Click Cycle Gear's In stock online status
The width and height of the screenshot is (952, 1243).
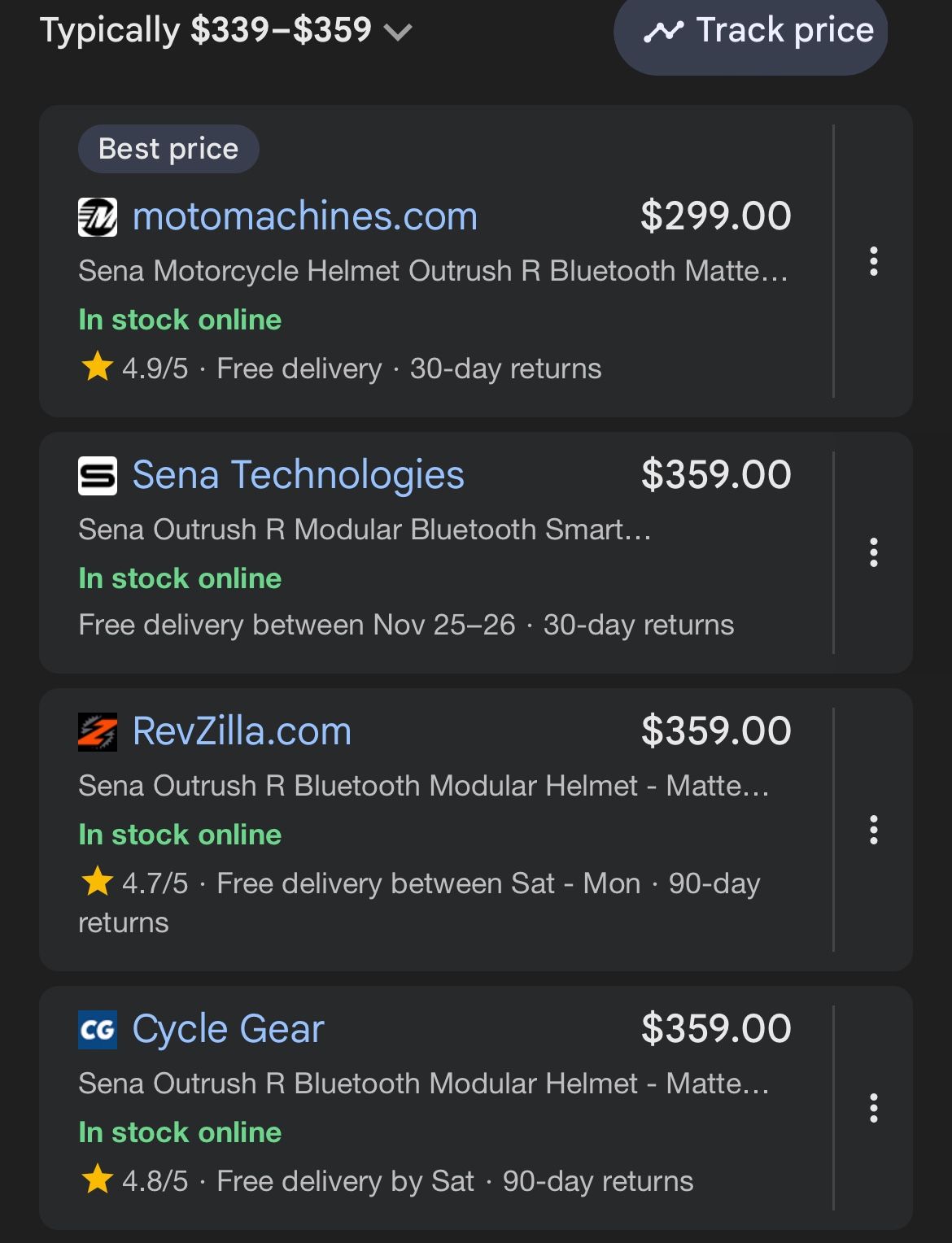point(179,1132)
